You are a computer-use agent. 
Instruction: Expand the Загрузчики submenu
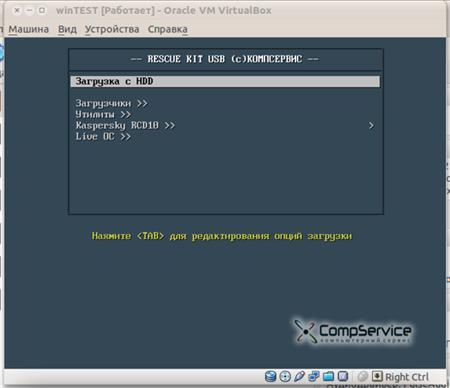(x=111, y=103)
